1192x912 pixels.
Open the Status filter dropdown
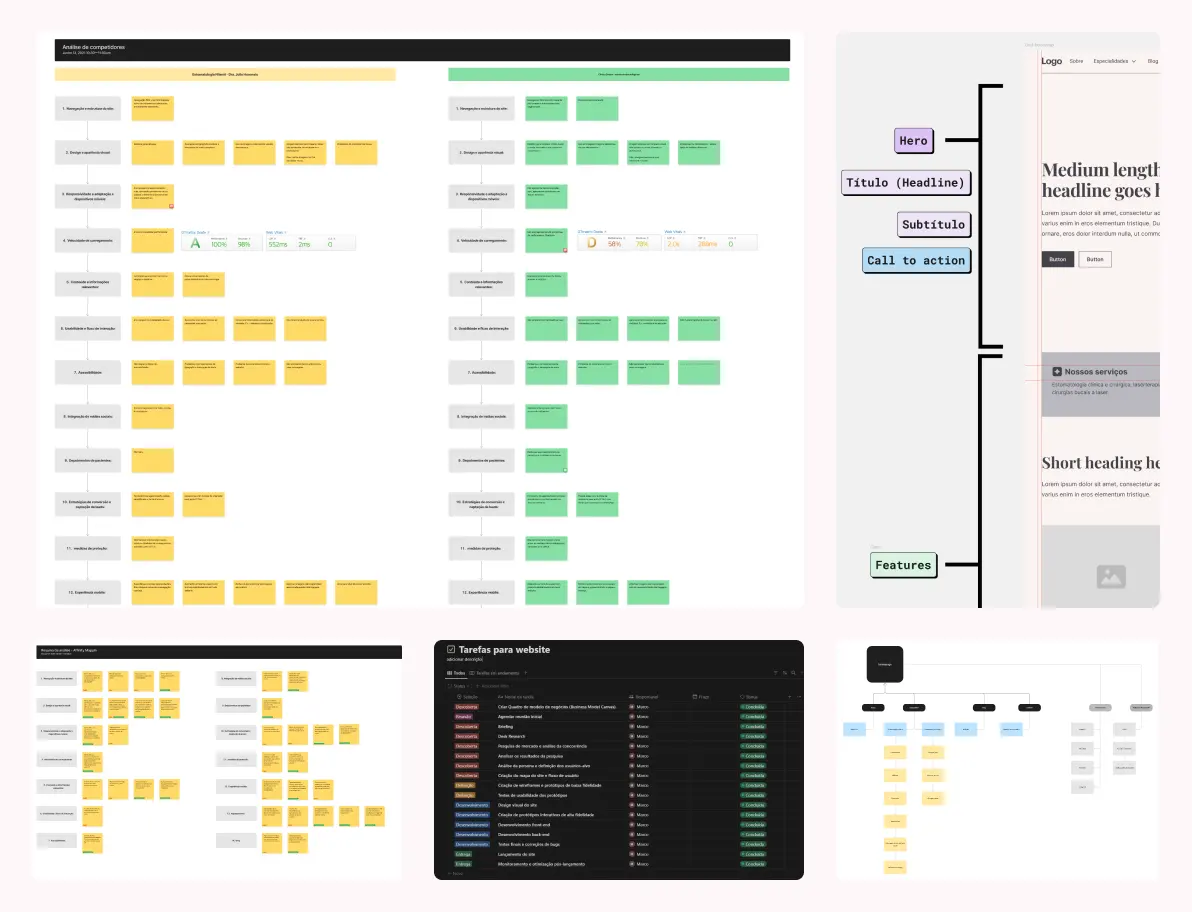coord(461,686)
